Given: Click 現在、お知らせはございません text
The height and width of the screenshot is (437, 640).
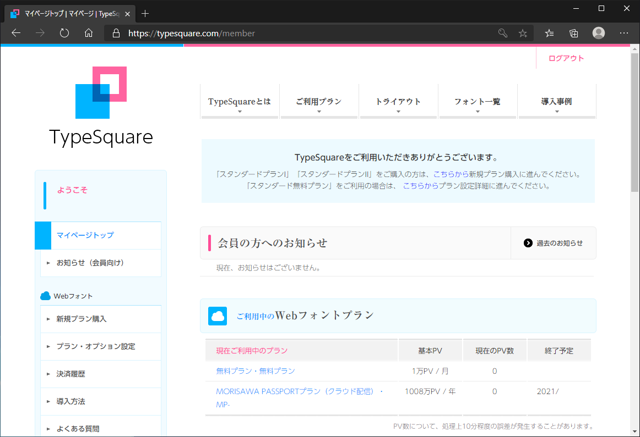Looking at the screenshot, I should pyautogui.click(x=269, y=268).
